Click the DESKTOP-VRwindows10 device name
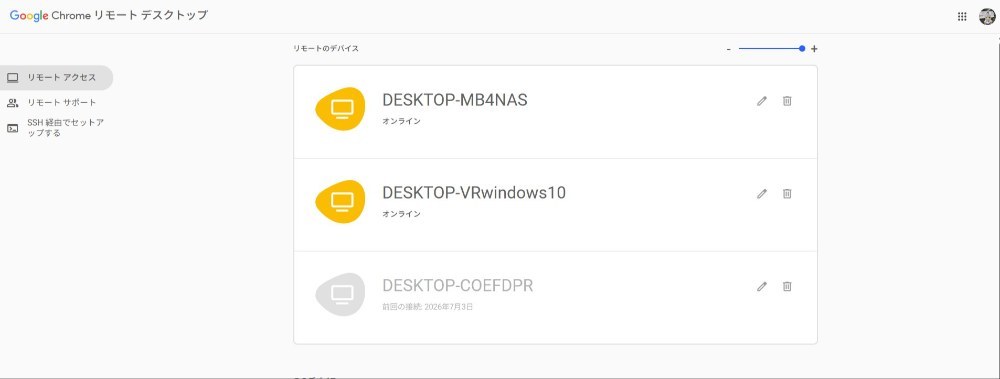The image size is (1000, 379). pos(474,193)
